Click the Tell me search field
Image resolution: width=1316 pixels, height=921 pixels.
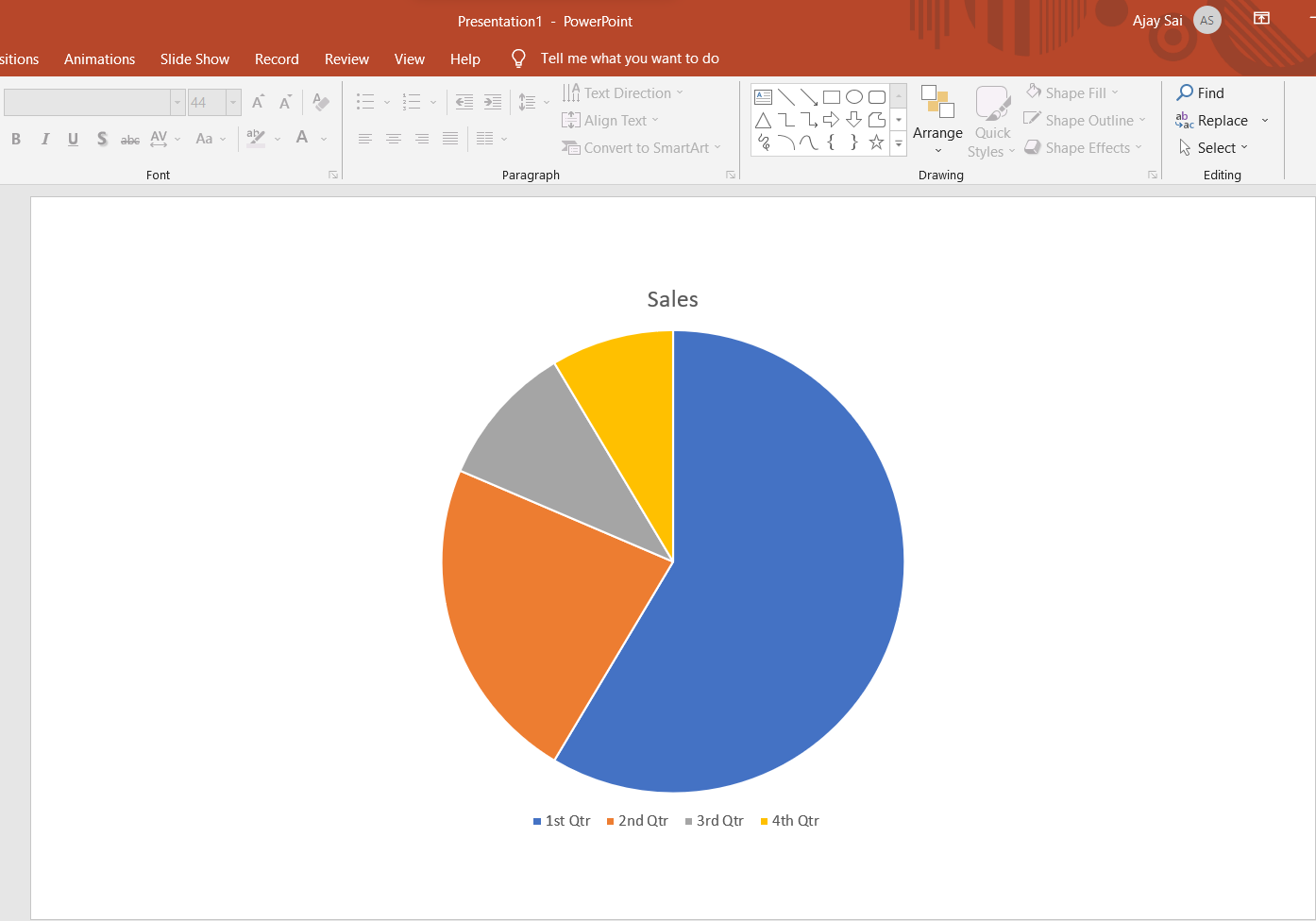(629, 59)
